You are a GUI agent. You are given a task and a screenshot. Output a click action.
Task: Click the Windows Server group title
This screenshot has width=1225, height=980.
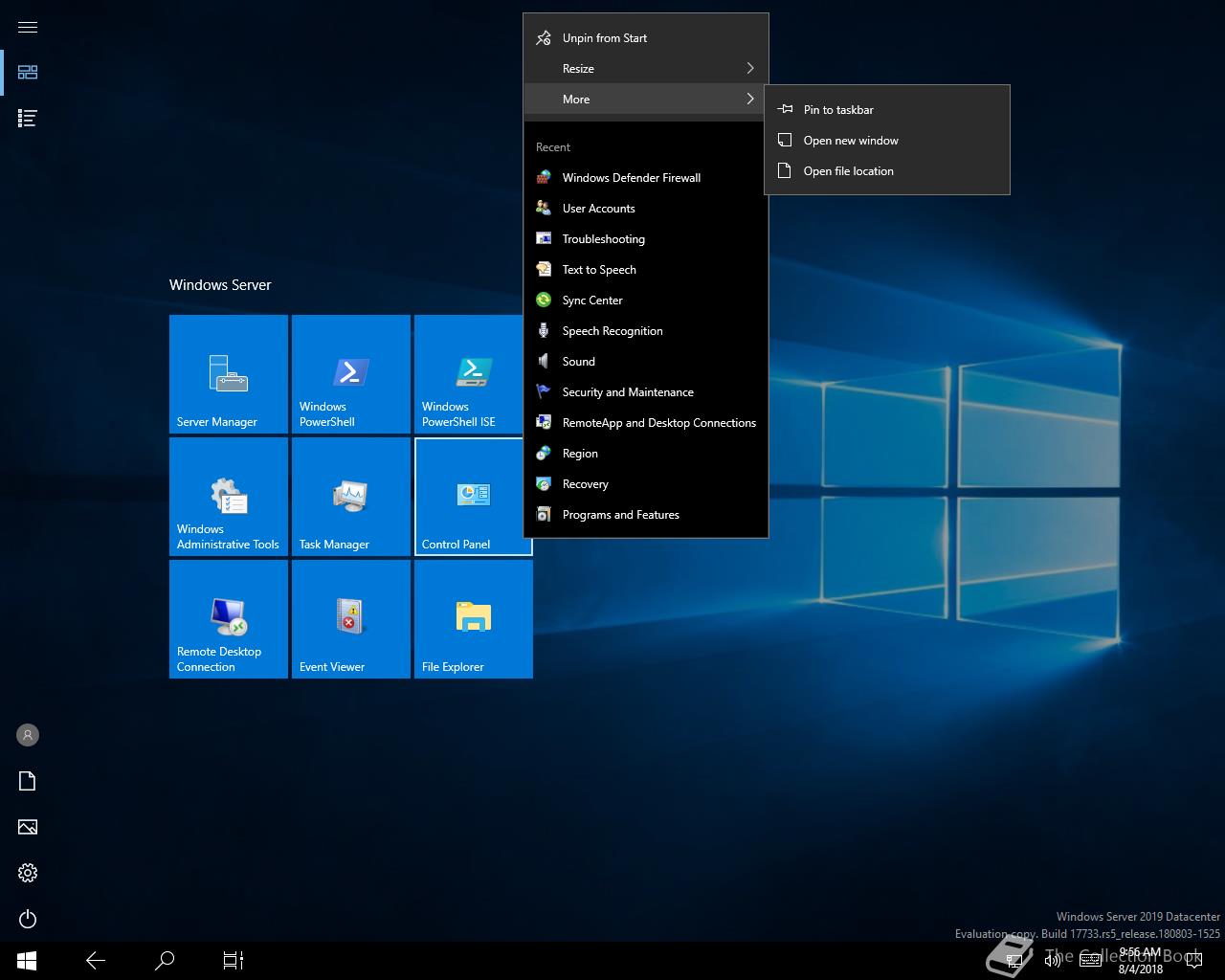[220, 285]
